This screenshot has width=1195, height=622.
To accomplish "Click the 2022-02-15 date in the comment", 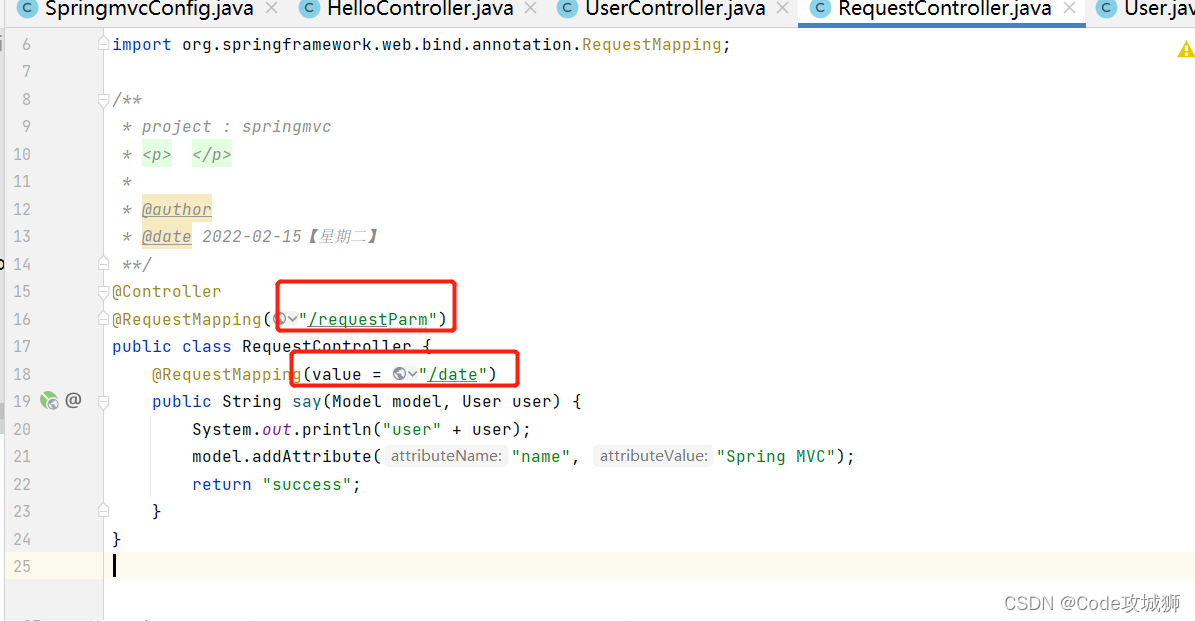I will [x=251, y=237].
